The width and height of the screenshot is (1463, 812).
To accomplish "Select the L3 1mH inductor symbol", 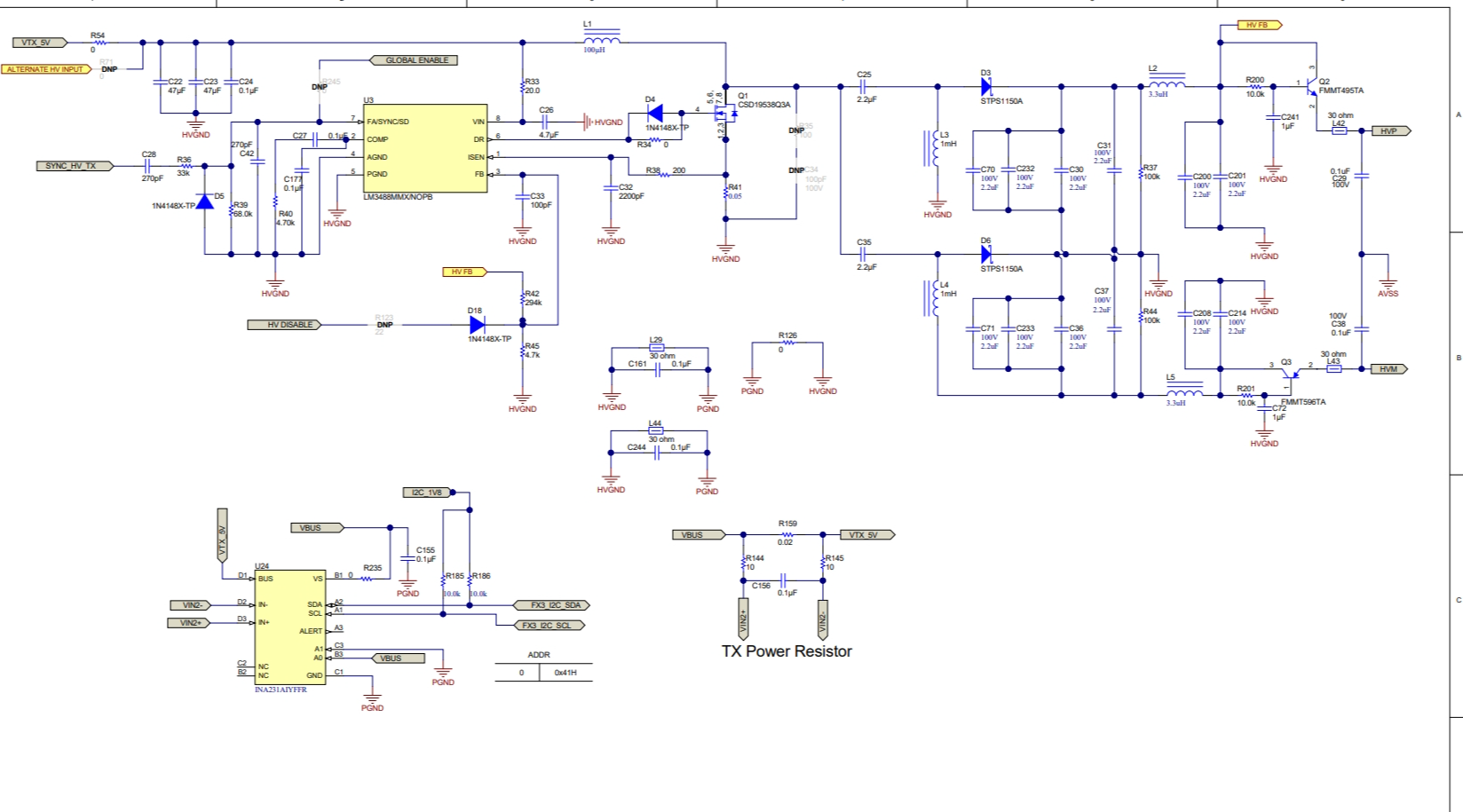I will [931, 148].
